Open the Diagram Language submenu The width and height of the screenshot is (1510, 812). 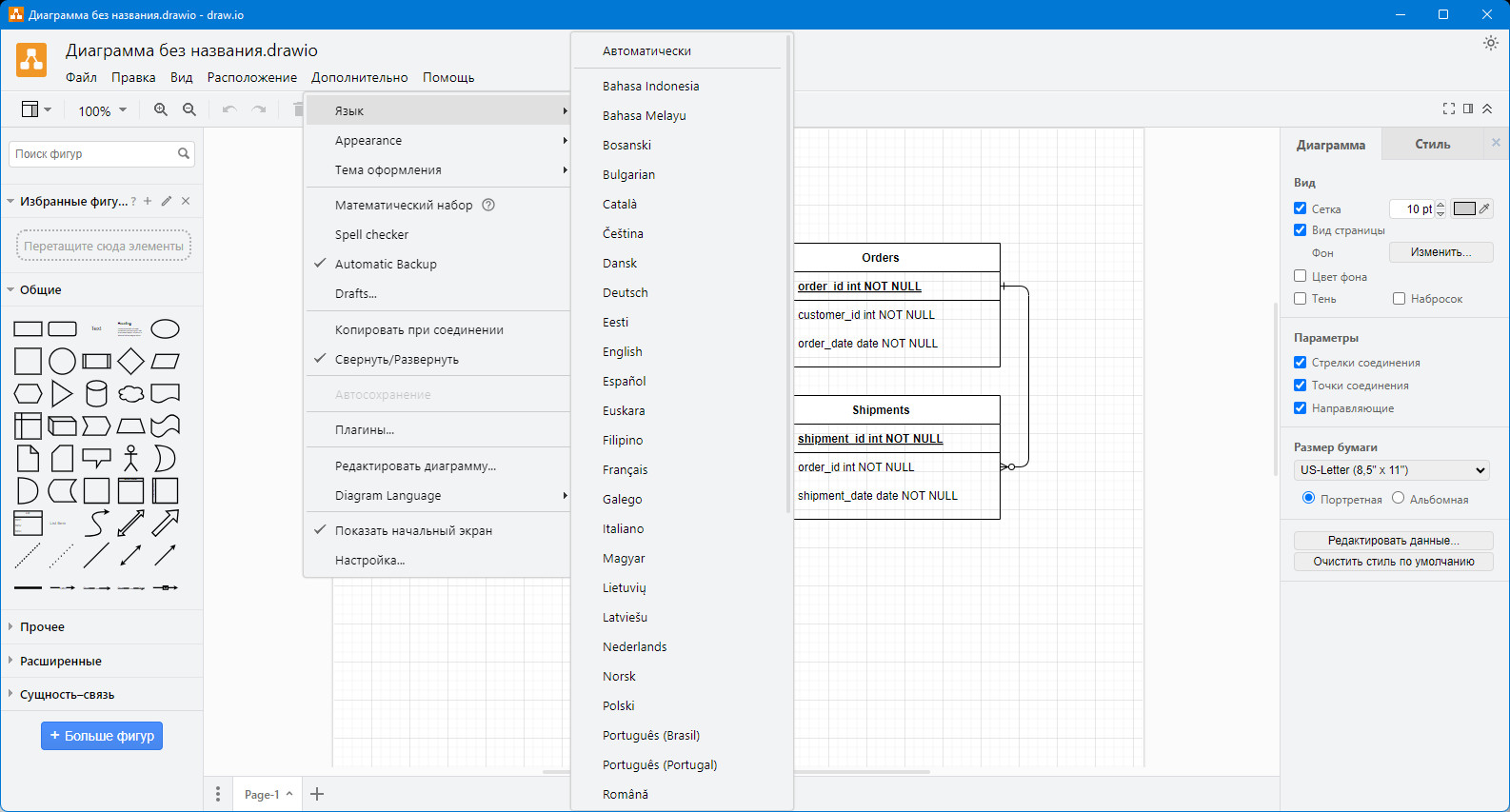pos(438,495)
